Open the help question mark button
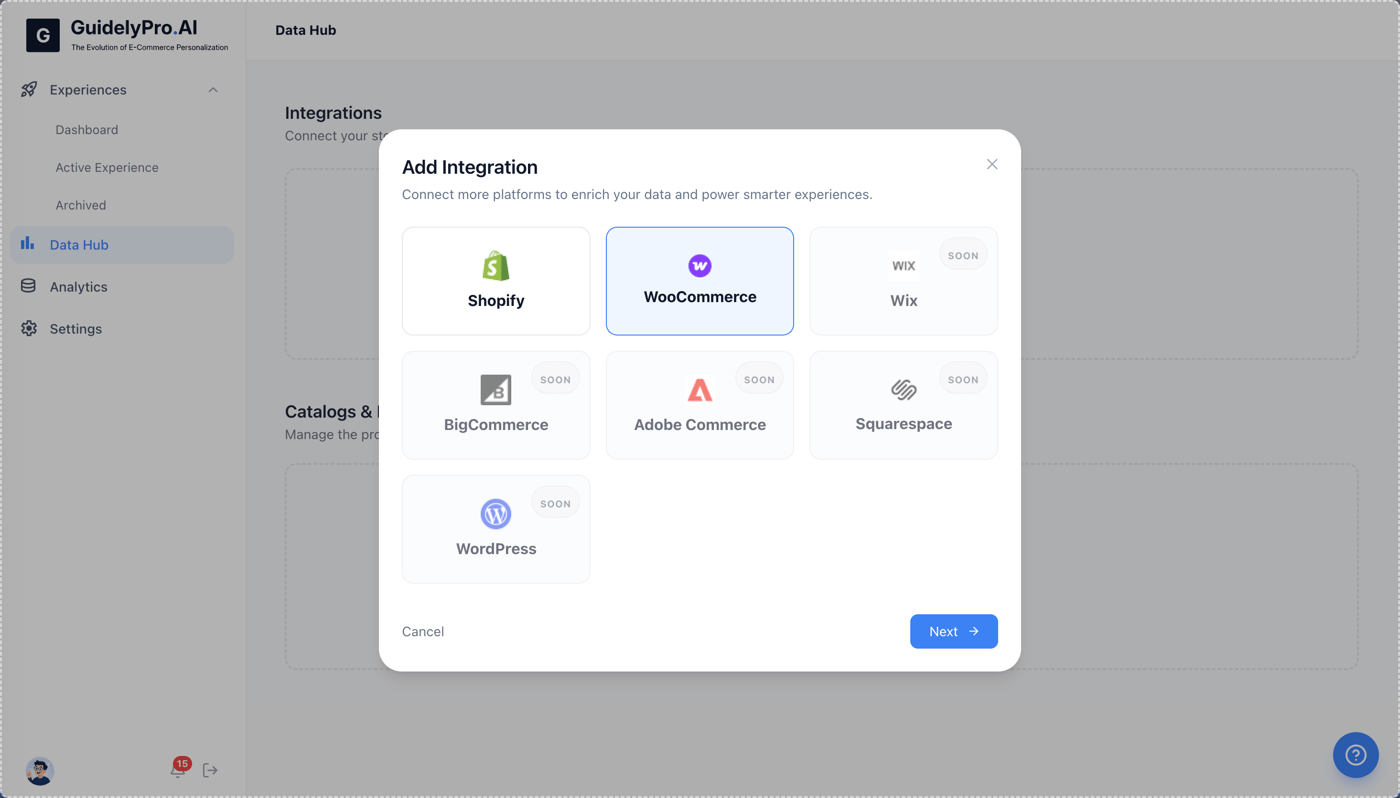The height and width of the screenshot is (798, 1400). 1356,755
